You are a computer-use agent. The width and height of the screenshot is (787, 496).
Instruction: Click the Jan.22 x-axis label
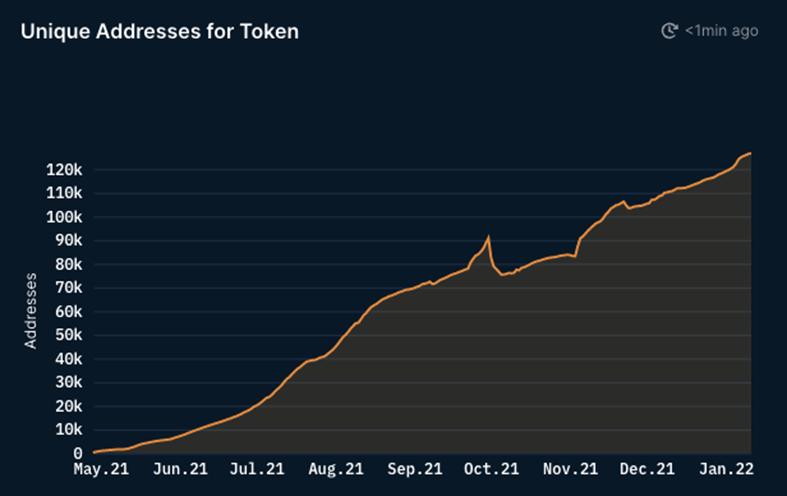tap(725, 468)
